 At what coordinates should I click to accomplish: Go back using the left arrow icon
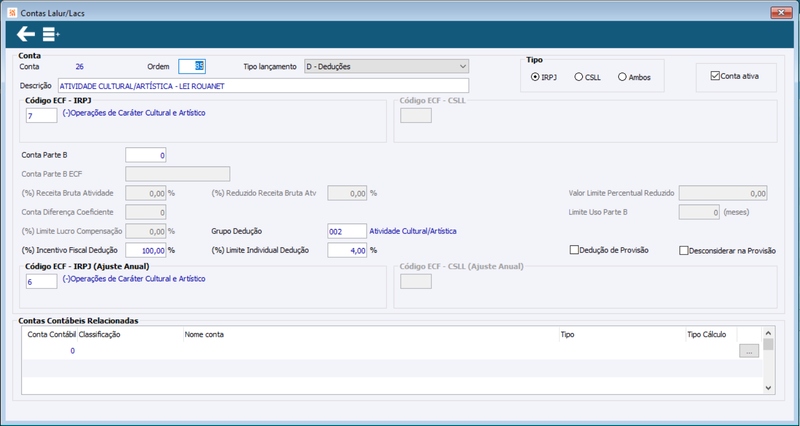[x=26, y=35]
